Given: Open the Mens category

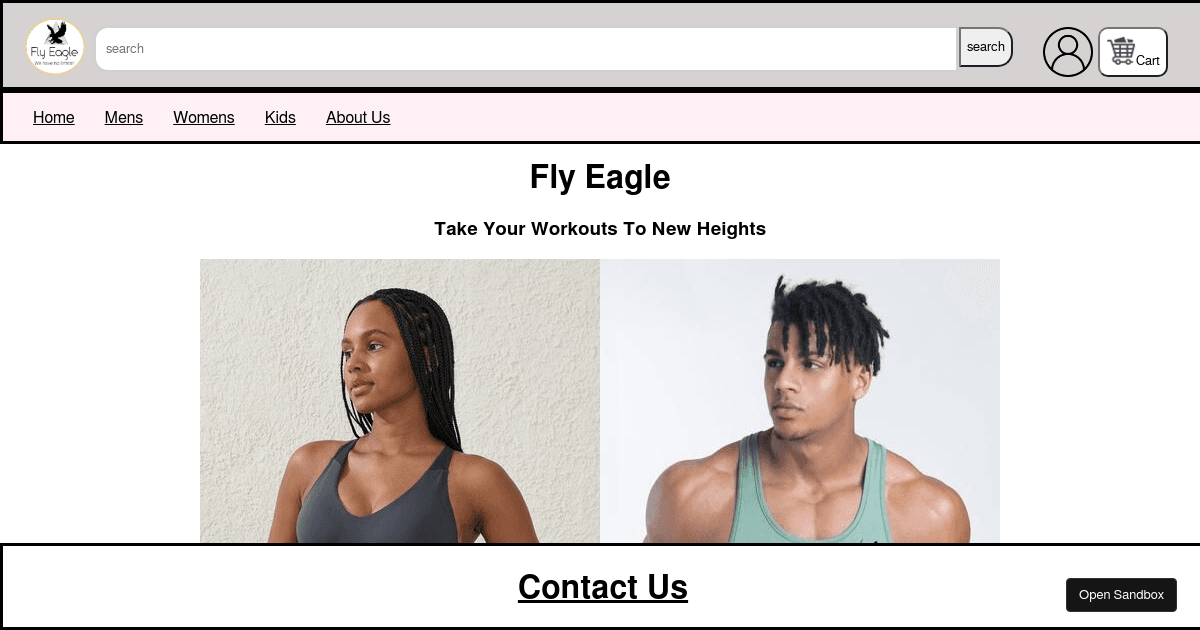Looking at the screenshot, I should pos(124,117).
